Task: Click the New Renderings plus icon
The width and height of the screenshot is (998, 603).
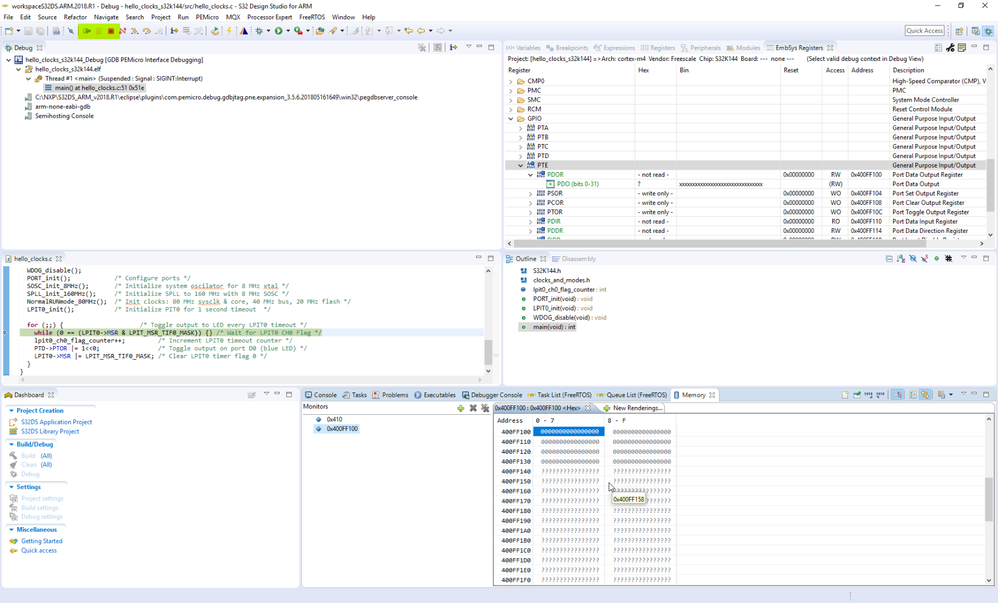Action: point(607,408)
